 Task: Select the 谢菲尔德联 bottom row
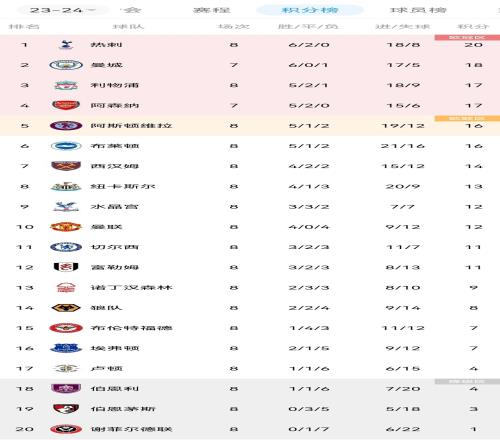point(250,429)
